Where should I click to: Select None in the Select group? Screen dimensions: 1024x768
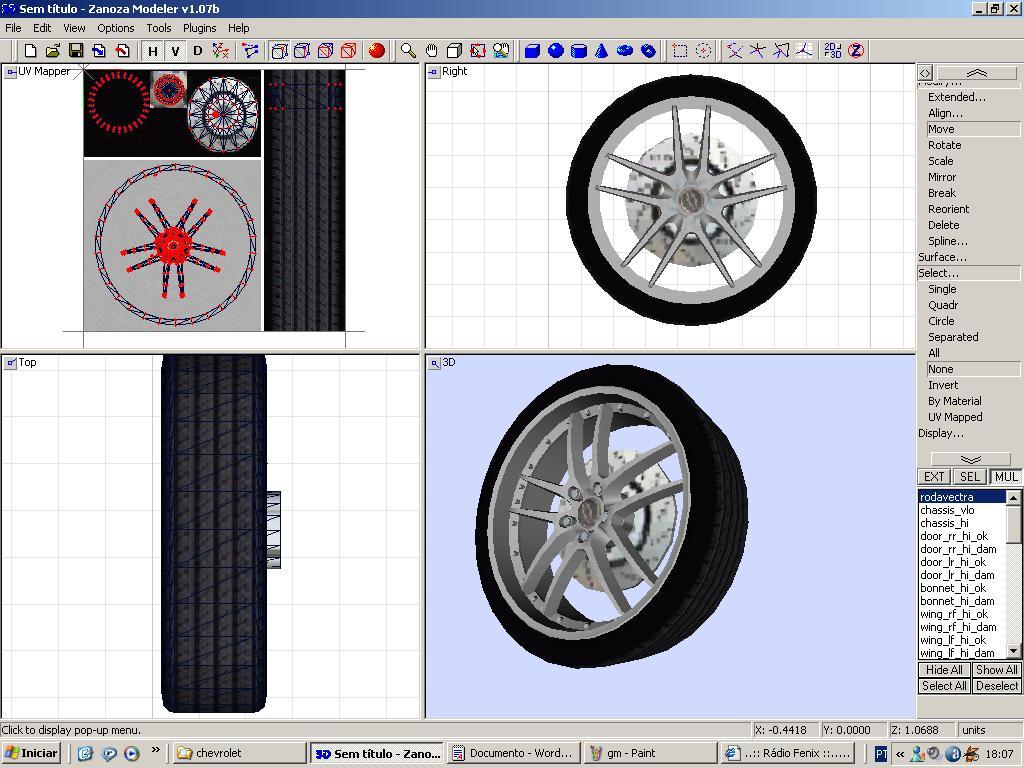click(x=973, y=369)
